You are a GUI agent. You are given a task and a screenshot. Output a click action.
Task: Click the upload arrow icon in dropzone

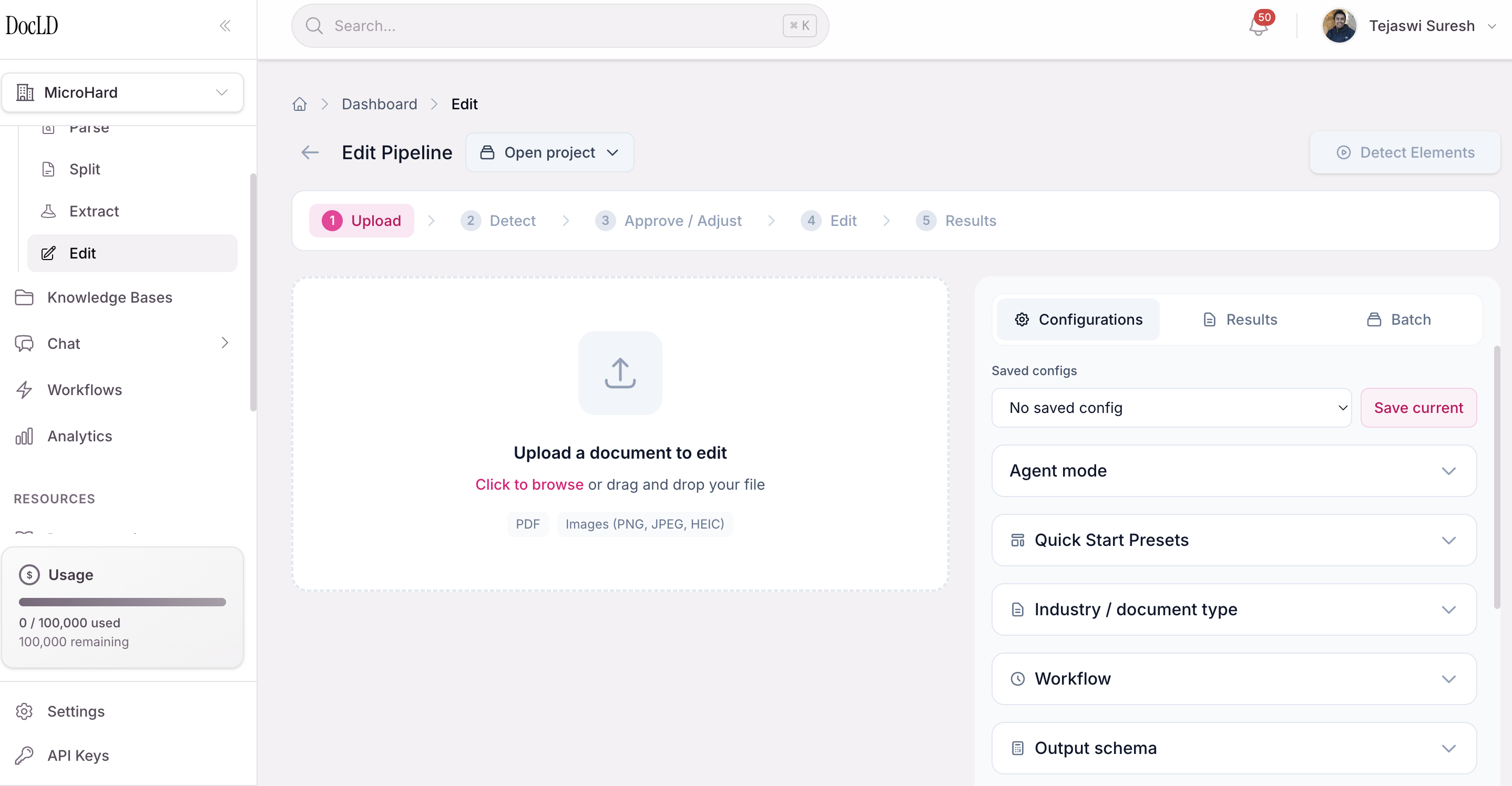[620, 373]
